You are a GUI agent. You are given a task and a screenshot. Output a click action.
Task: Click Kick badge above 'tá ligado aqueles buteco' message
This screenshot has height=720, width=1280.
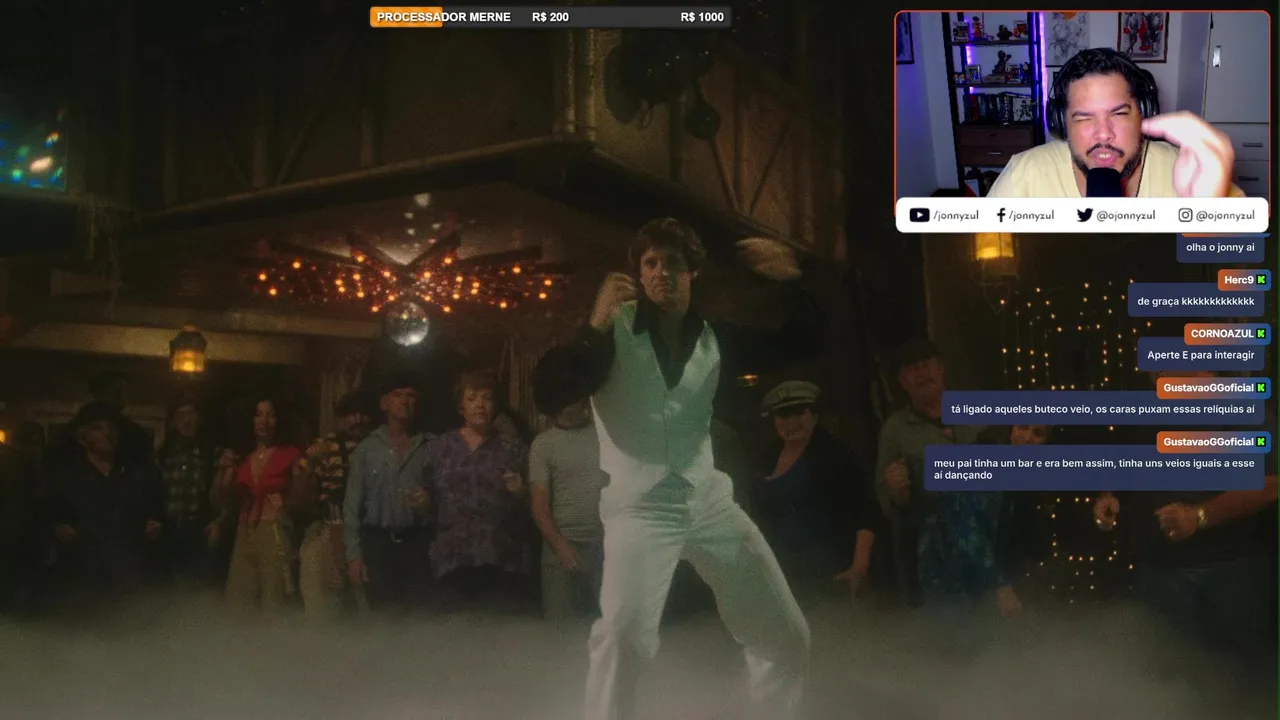click(x=1261, y=388)
